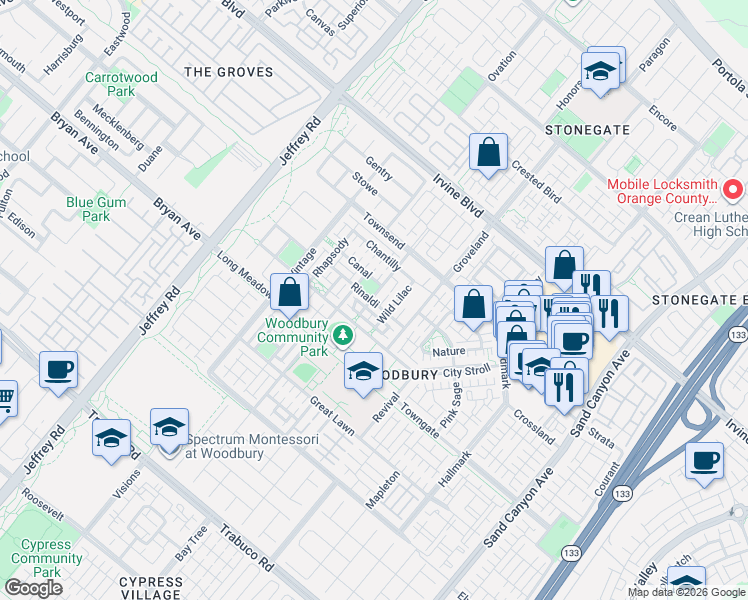Open the topmost shopping bag marker in the cluster

pos(564,266)
